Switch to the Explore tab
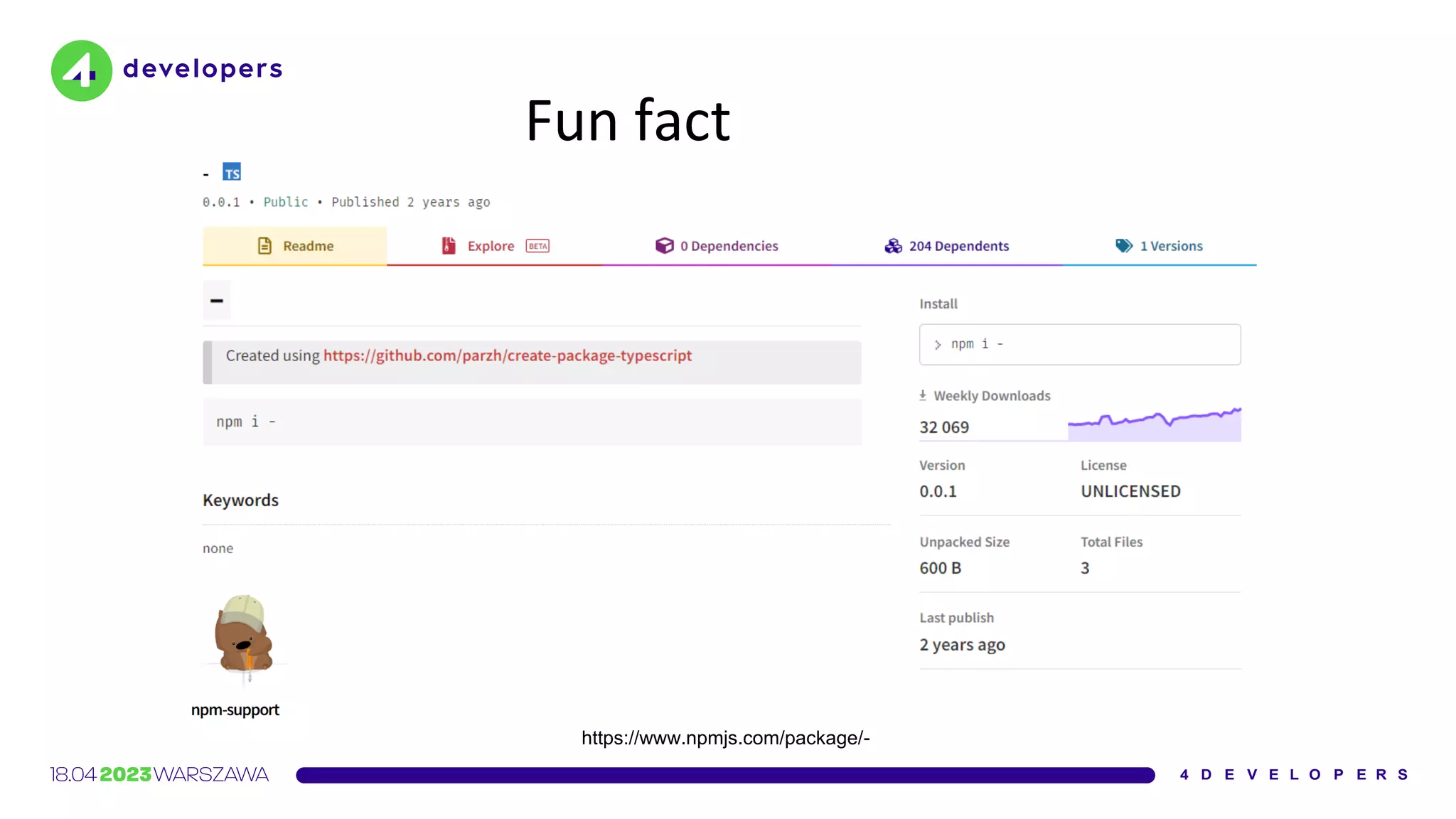1456x819 pixels. (495, 246)
